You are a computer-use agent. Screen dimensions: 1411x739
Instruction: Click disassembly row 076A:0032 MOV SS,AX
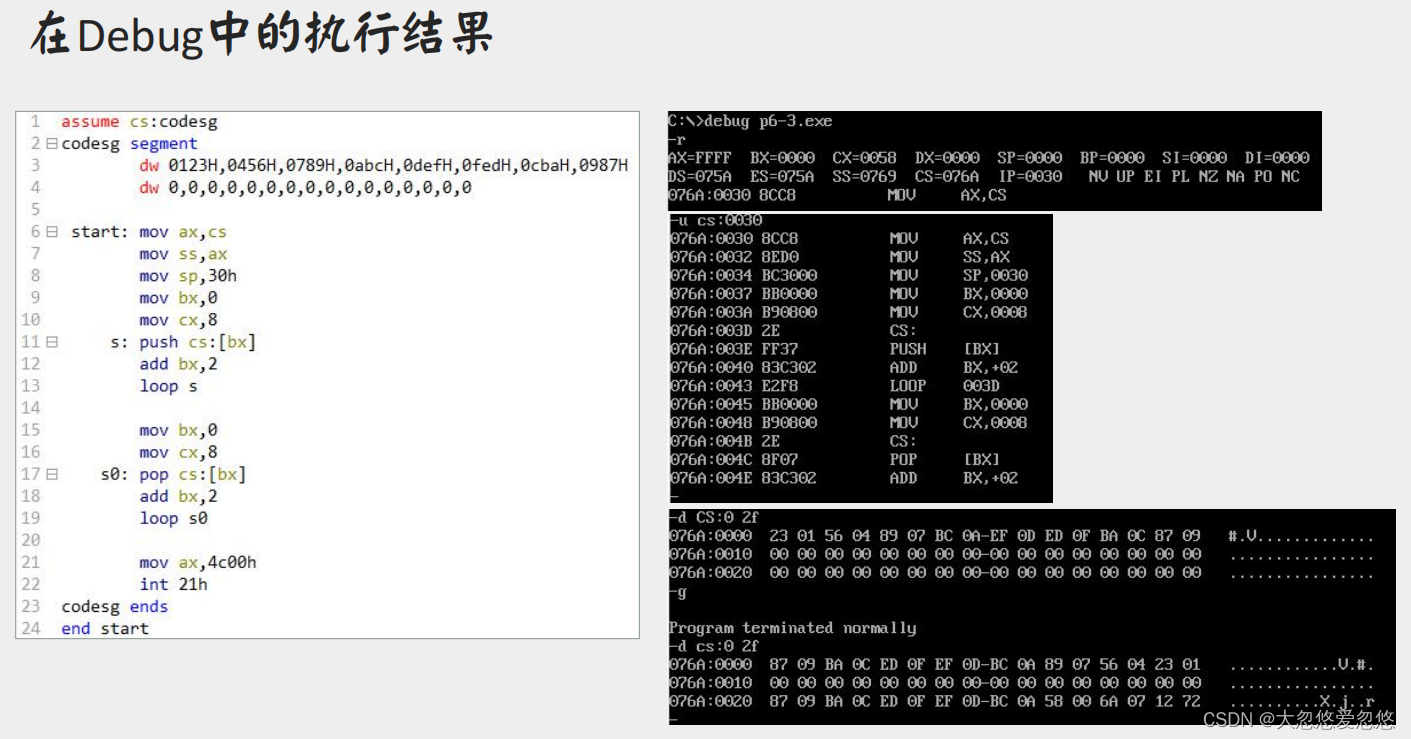[x=840, y=257]
